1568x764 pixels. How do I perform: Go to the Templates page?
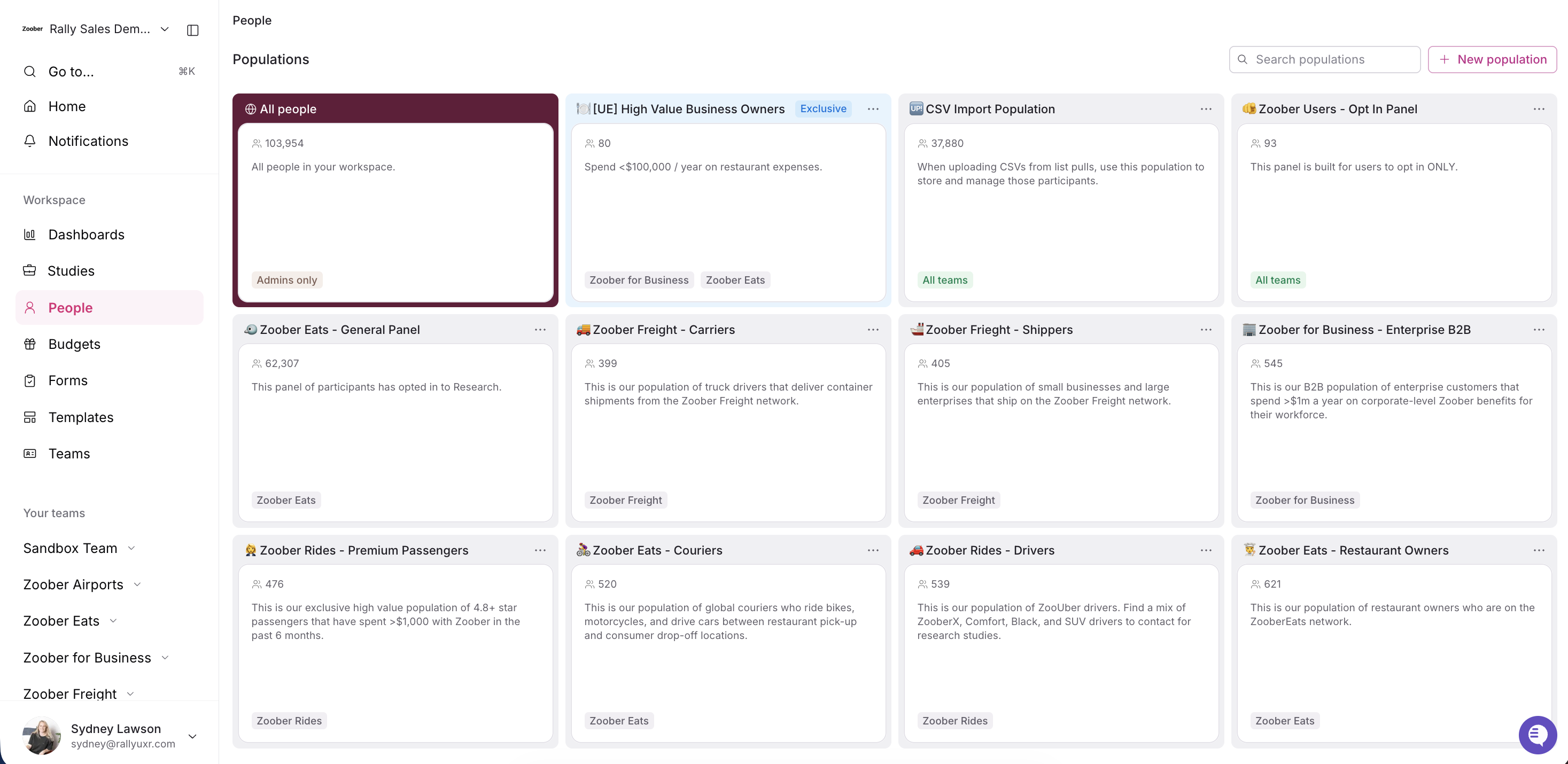pos(80,417)
